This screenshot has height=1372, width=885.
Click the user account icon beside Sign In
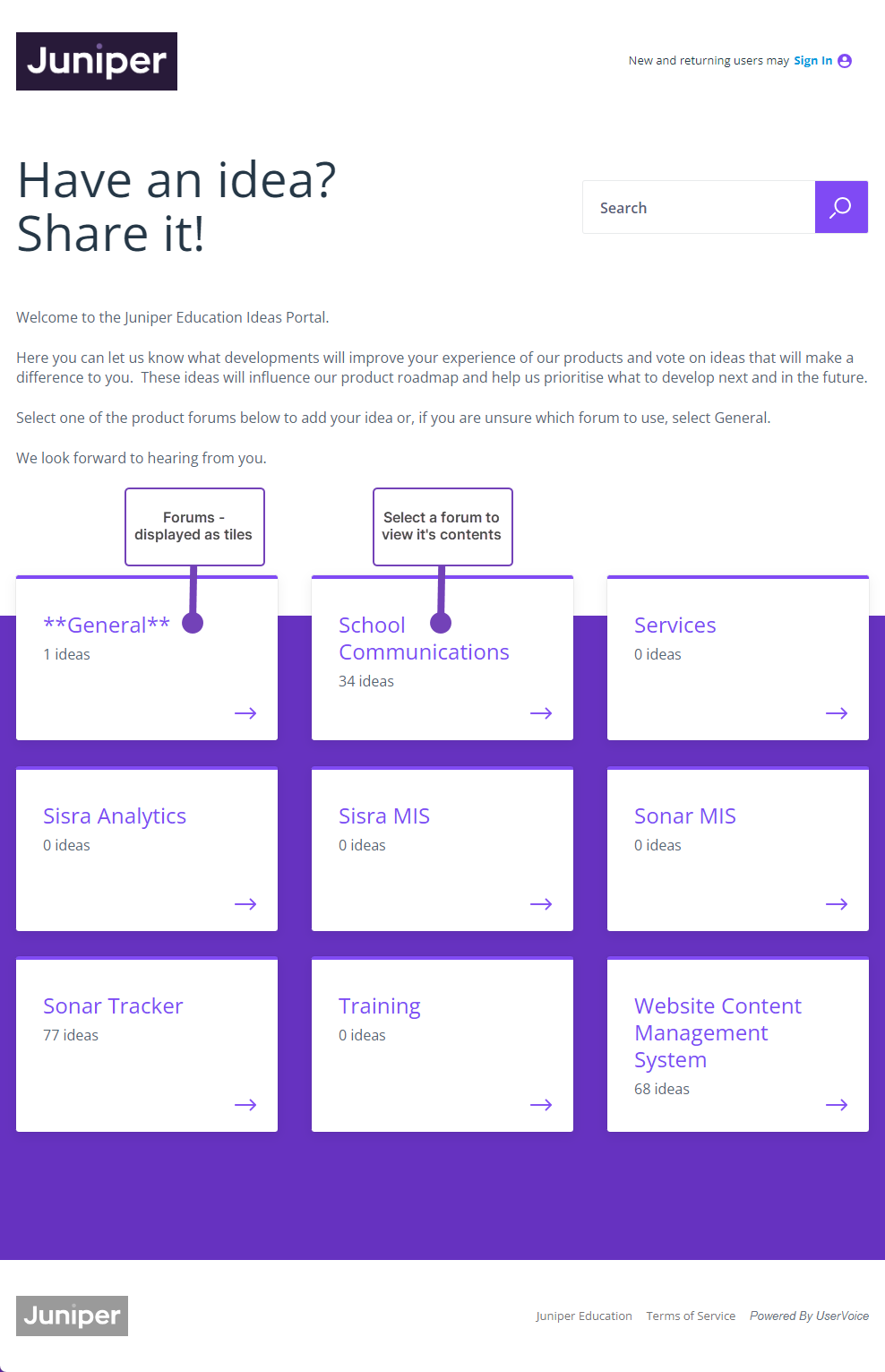[846, 60]
